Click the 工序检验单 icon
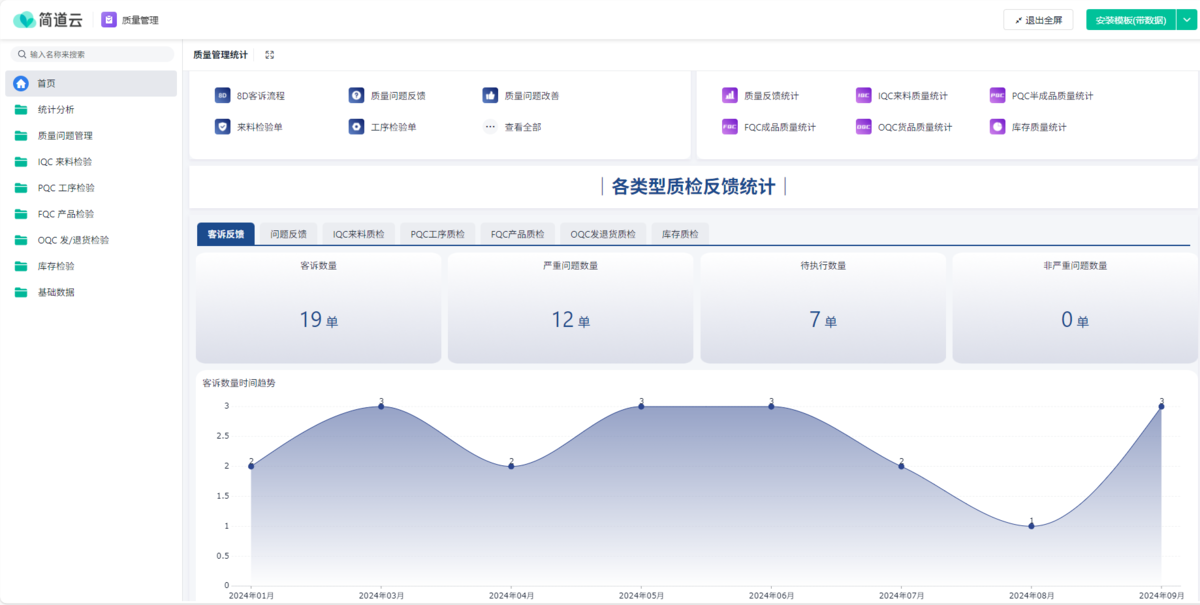This screenshot has width=1200, height=605. tap(356, 127)
